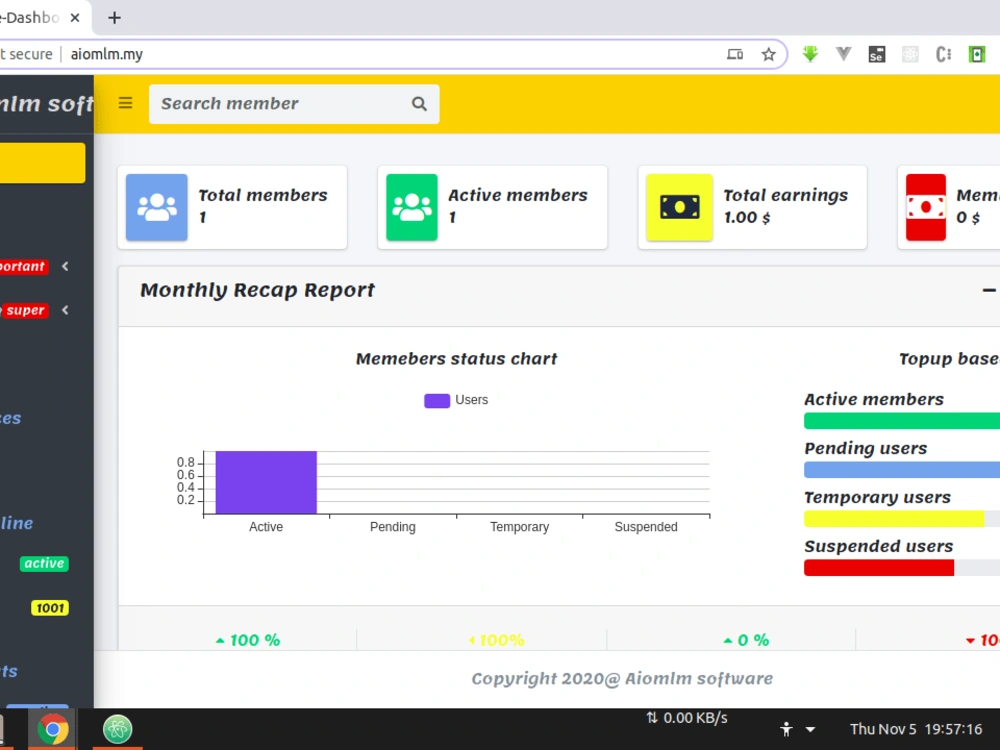This screenshot has height=750, width=1000.
Task: Click the green Active members progress bar
Action: click(902, 421)
